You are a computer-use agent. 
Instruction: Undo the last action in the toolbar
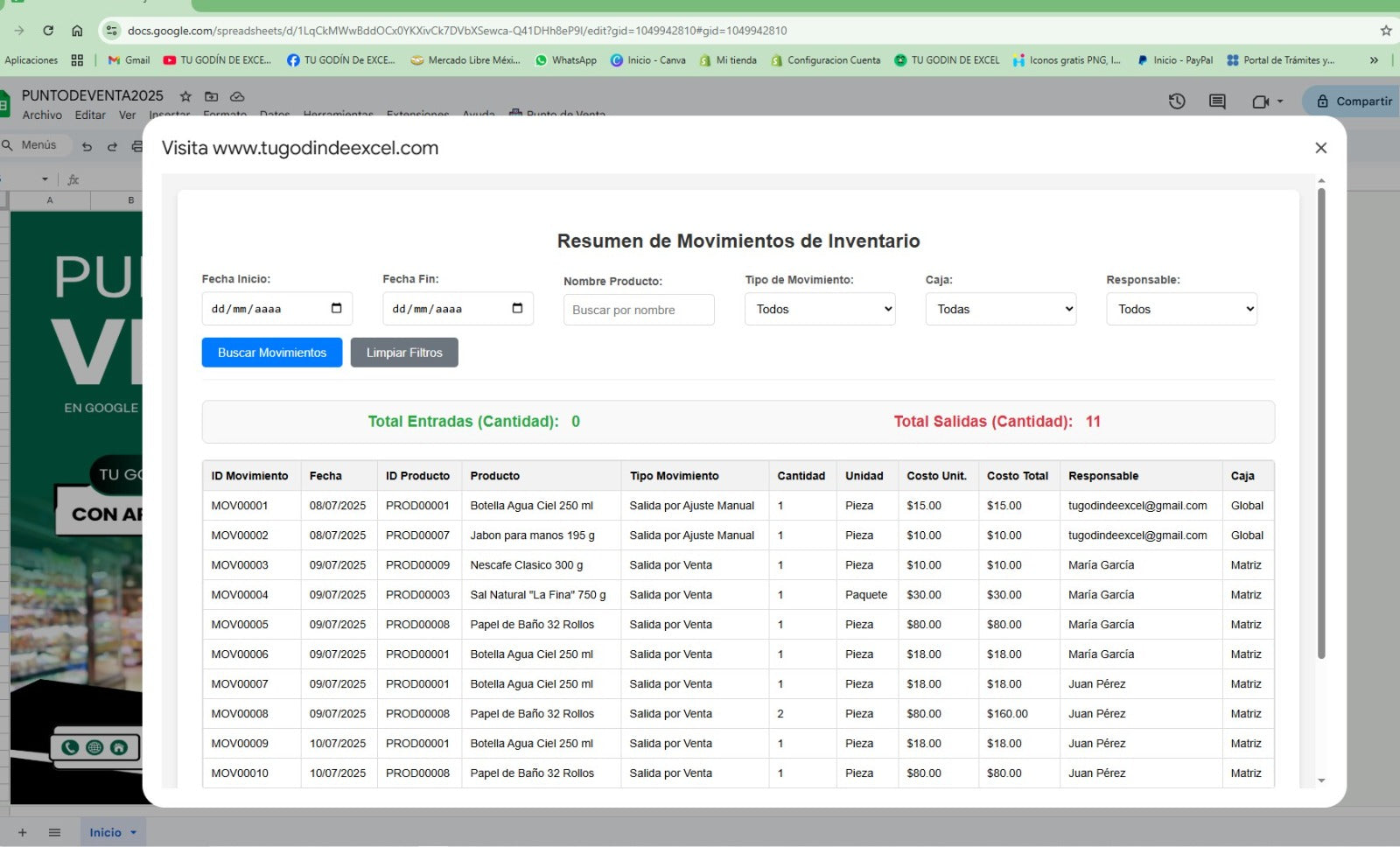pos(87,146)
